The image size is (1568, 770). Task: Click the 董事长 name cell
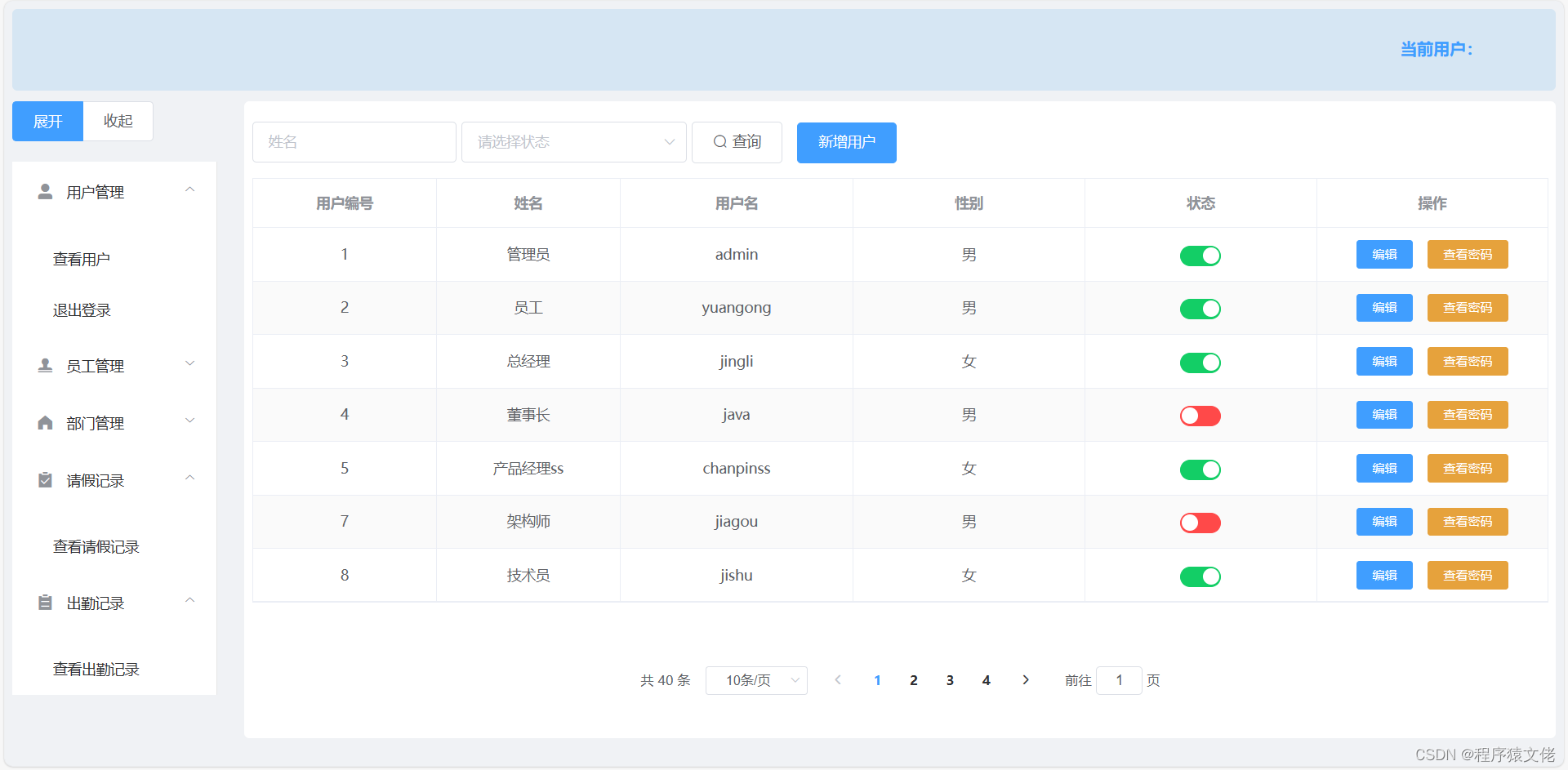(528, 415)
